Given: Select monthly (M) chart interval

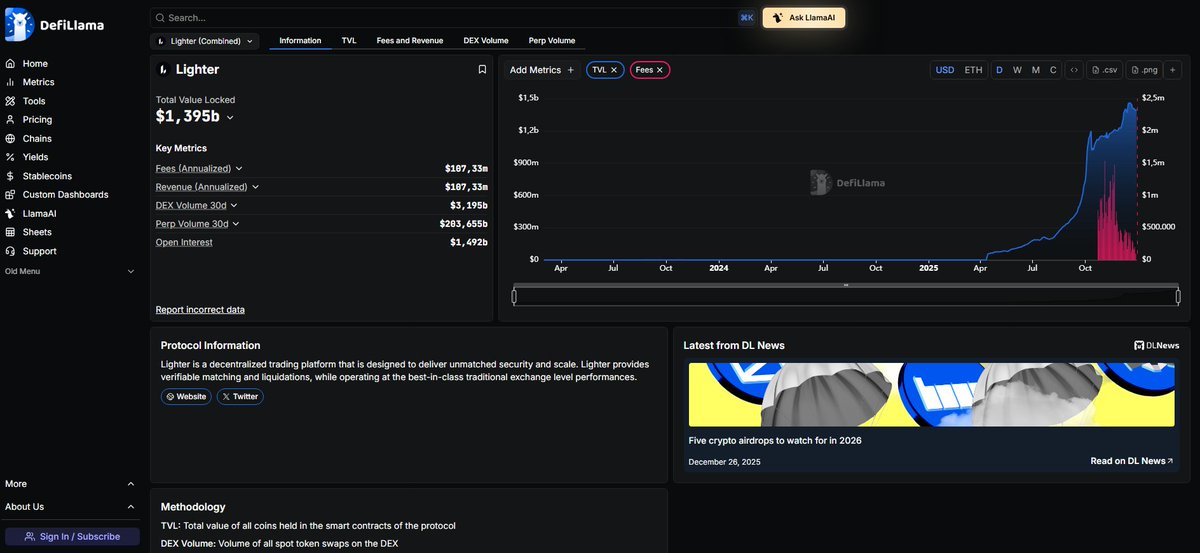Looking at the screenshot, I should (1036, 70).
